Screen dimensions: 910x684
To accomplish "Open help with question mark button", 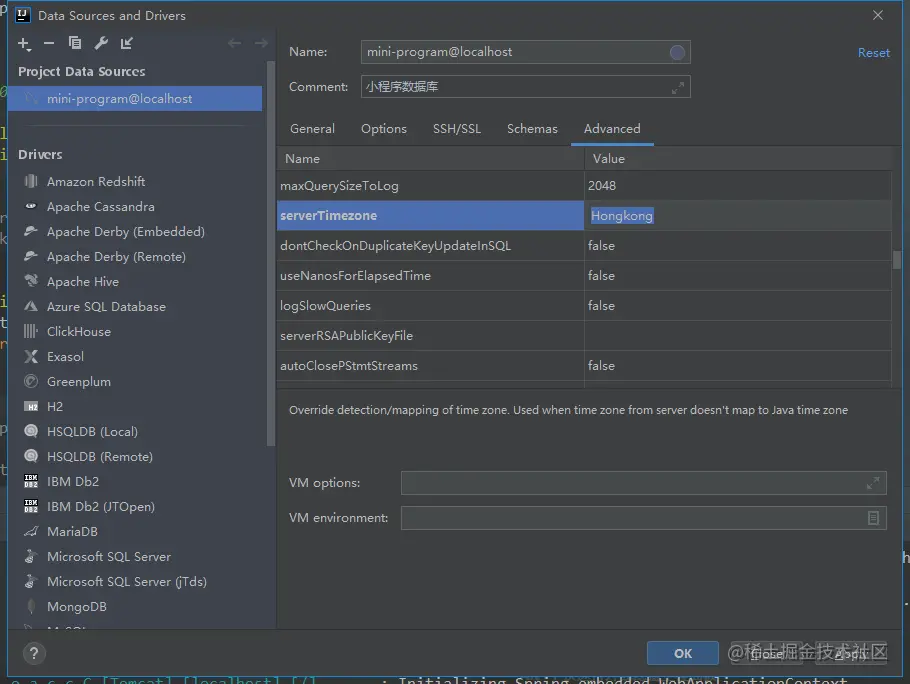I will [34, 653].
